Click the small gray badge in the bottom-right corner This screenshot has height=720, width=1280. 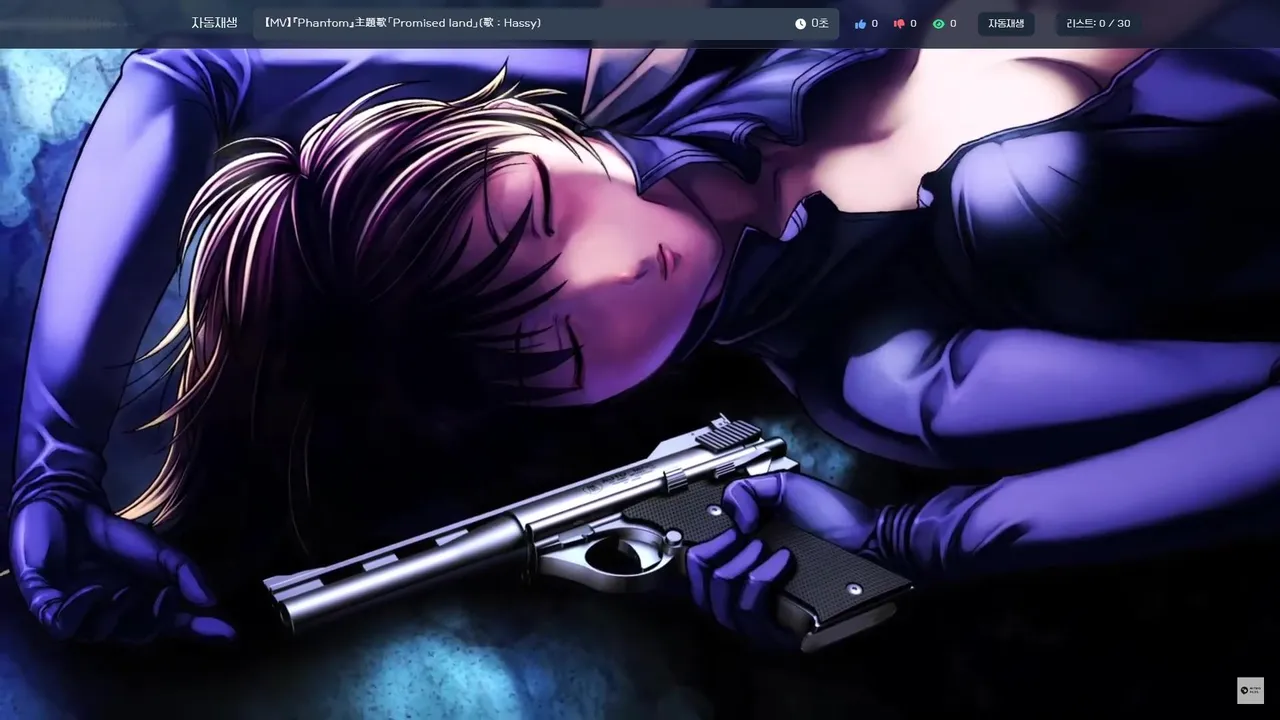click(x=1250, y=690)
